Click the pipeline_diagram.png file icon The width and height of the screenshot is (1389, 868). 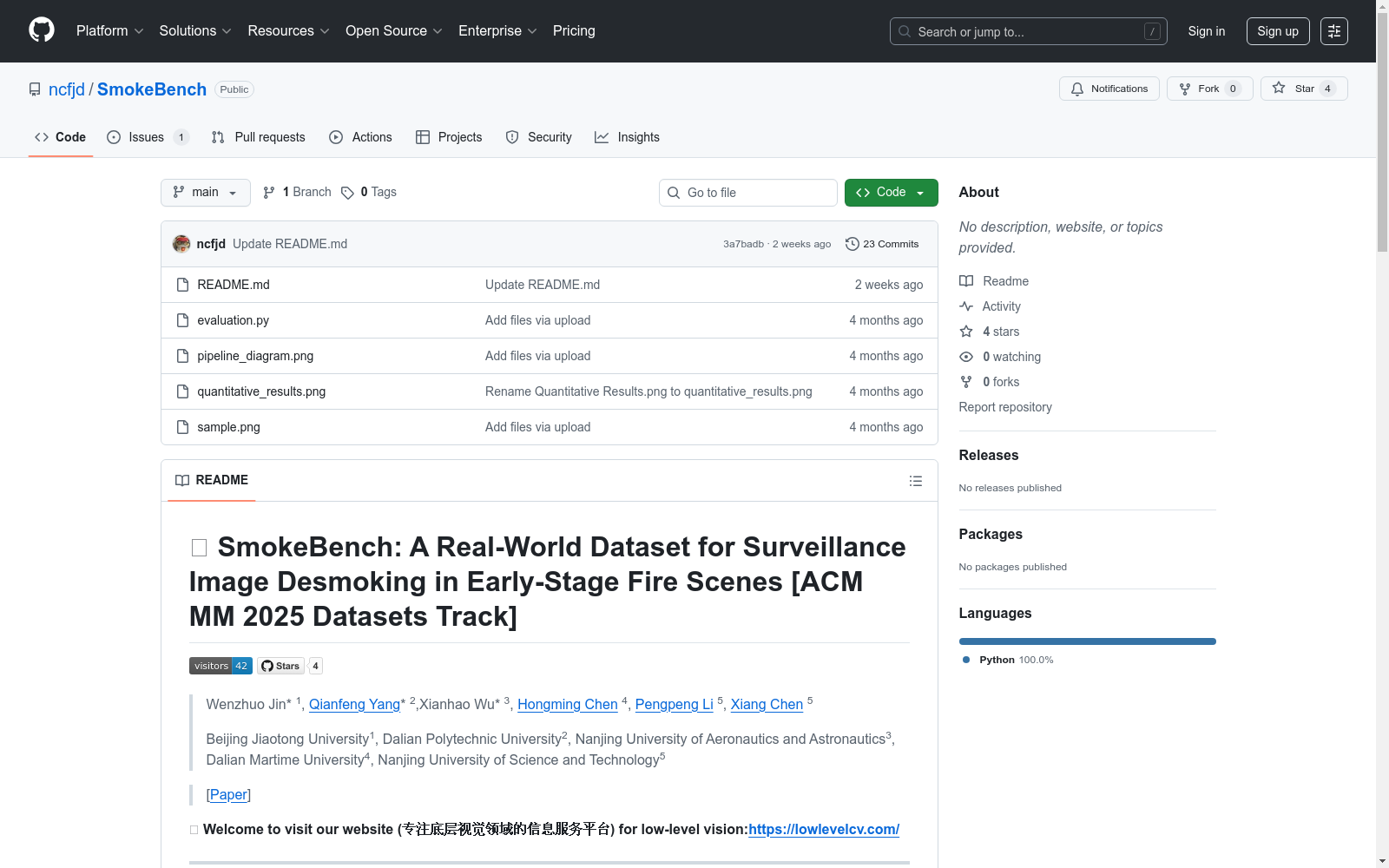182,356
